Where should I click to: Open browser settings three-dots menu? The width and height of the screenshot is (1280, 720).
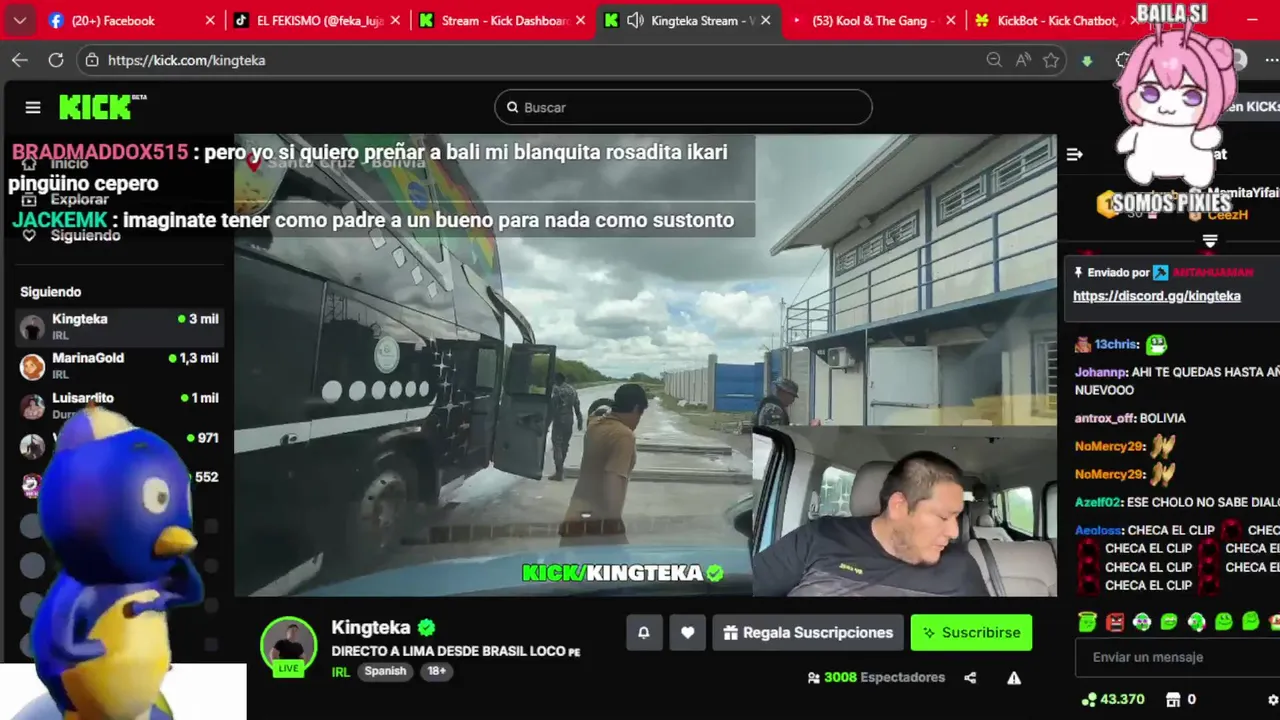[x=1271, y=60]
